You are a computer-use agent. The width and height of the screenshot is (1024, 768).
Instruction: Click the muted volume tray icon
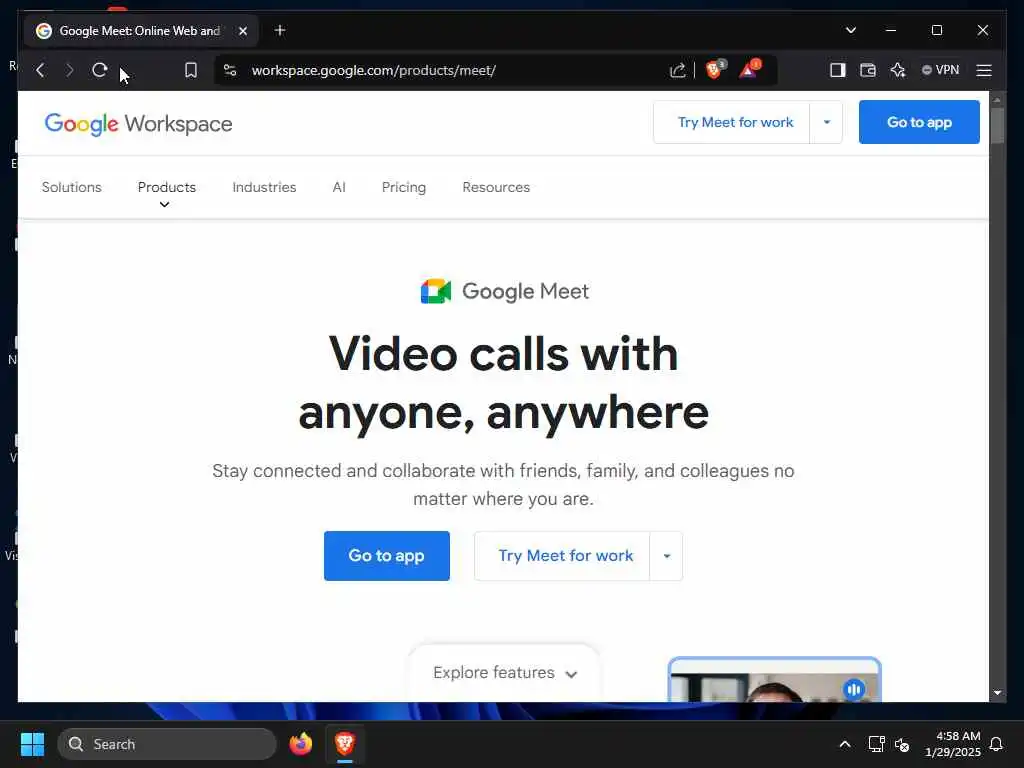pyautogui.click(x=902, y=744)
